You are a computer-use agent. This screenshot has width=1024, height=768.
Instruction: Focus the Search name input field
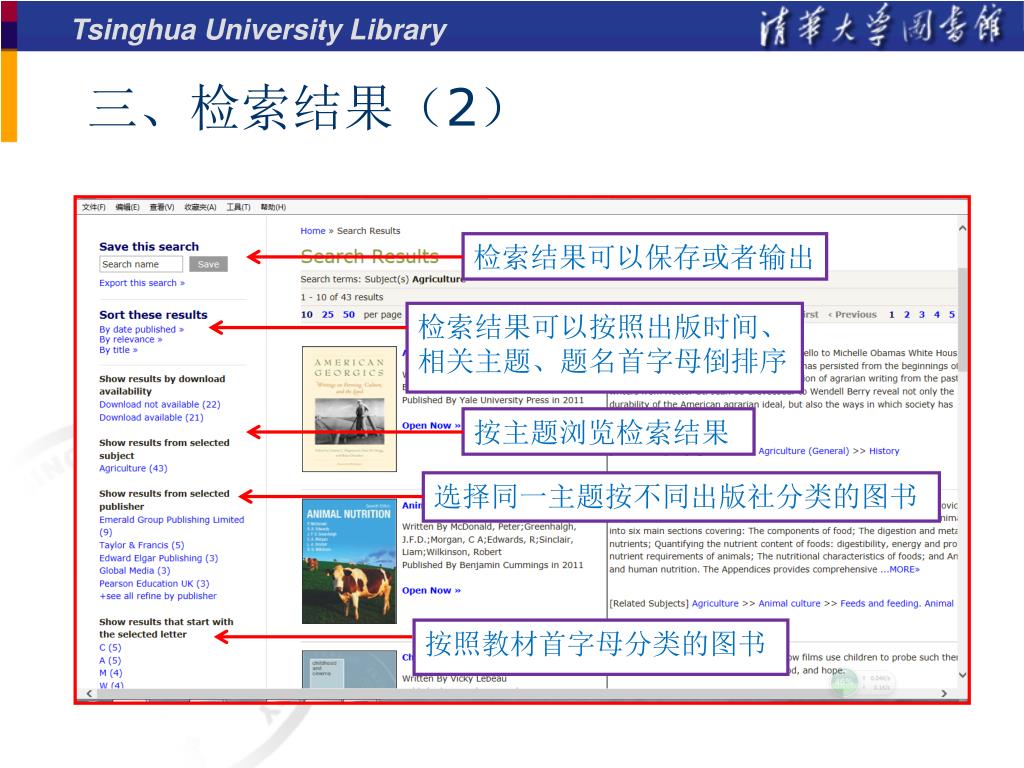pyautogui.click(x=141, y=264)
